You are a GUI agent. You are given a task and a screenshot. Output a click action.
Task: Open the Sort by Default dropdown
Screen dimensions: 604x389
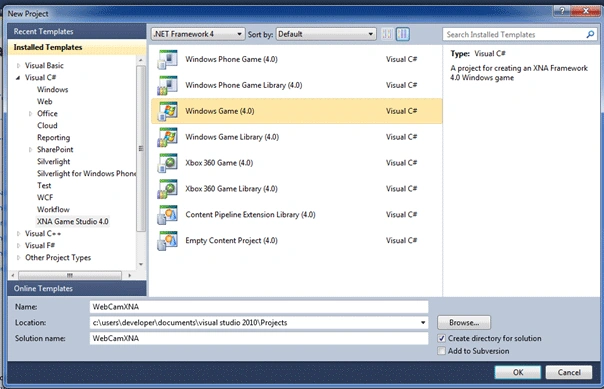coord(326,34)
